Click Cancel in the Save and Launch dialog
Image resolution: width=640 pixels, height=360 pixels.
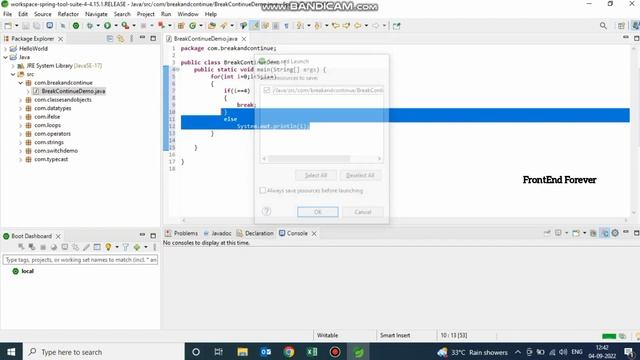363,212
